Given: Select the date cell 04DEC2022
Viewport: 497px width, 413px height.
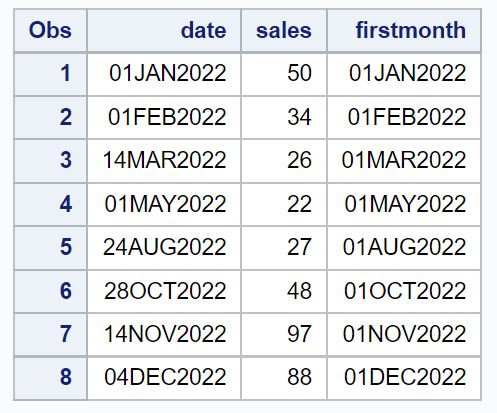Looking at the screenshot, I should 164,378.
